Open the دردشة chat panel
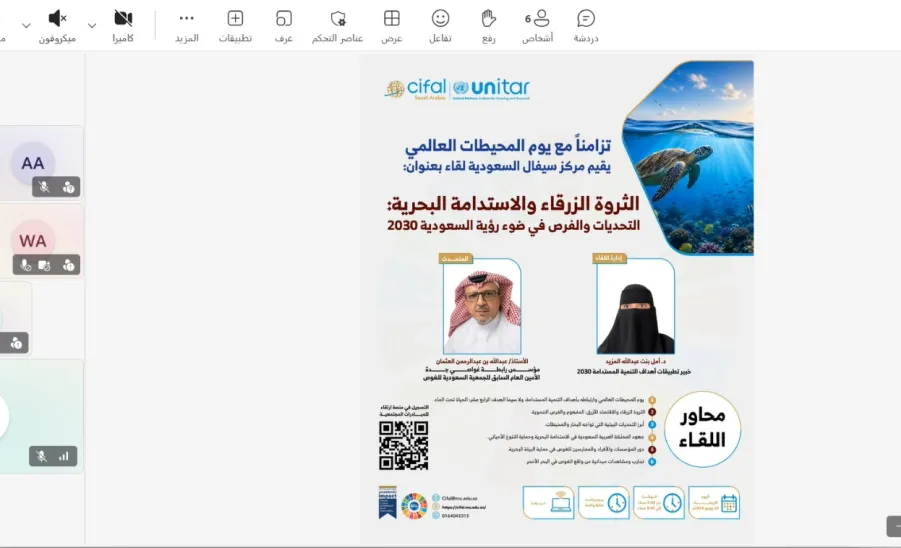Image resolution: width=901 pixels, height=548 pixels. (586, 26)
